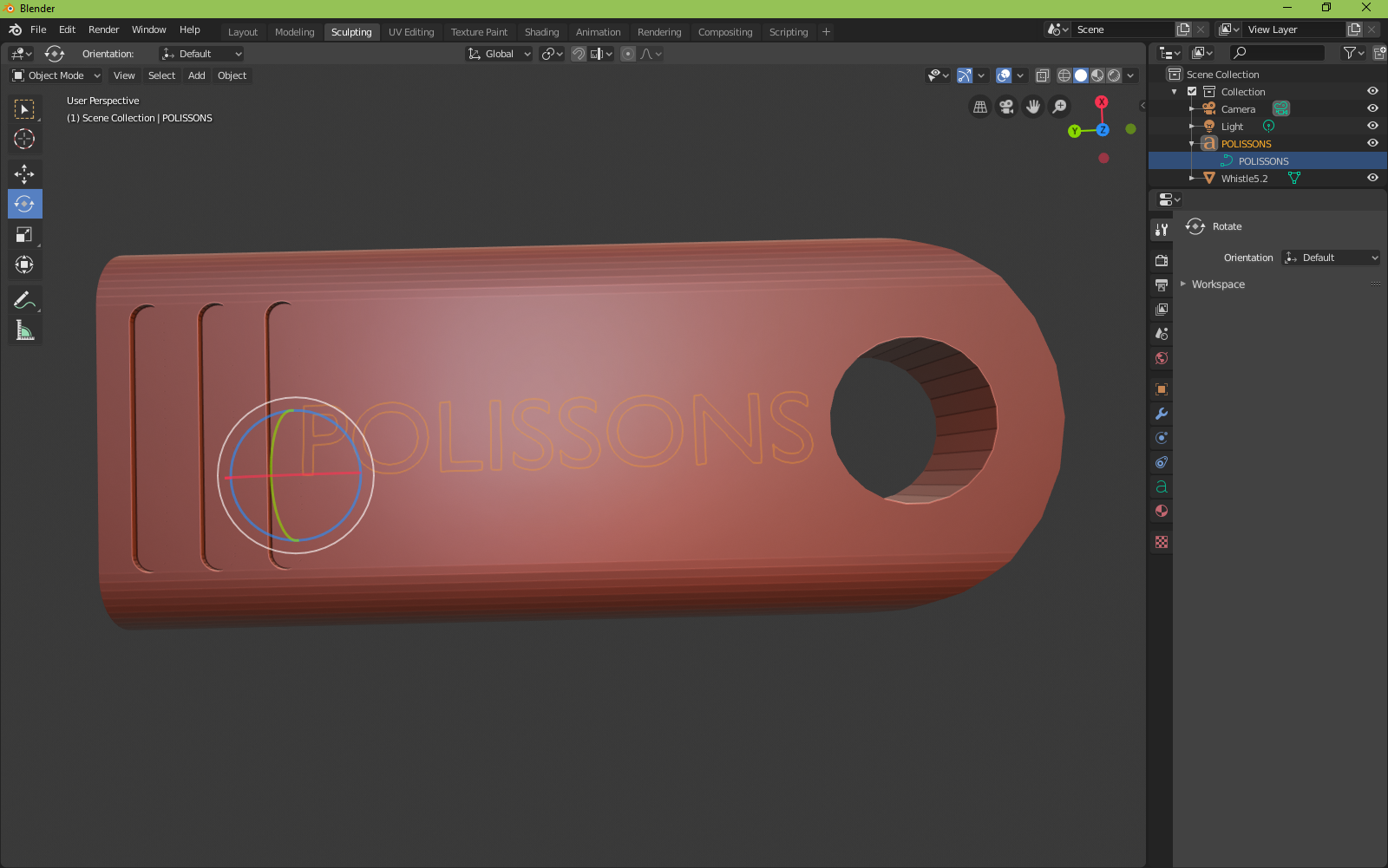The image size is (1388, 868).
Task: Open the pivot point dropdown
Action: [553, 54]
